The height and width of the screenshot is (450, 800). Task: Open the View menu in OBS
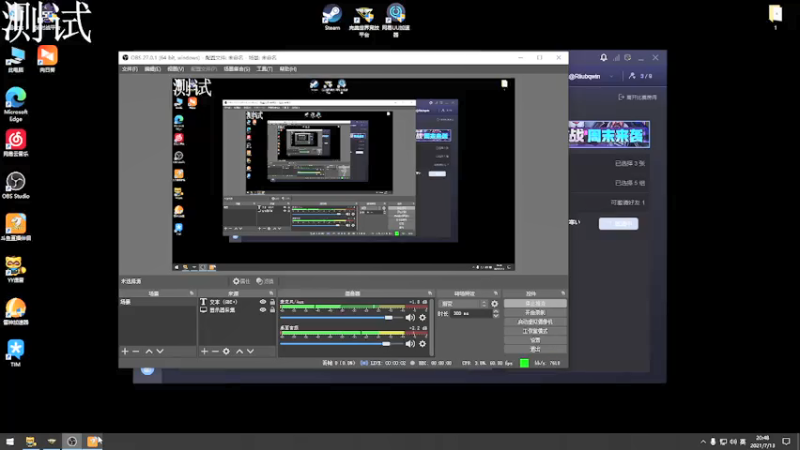coord(176,69)
